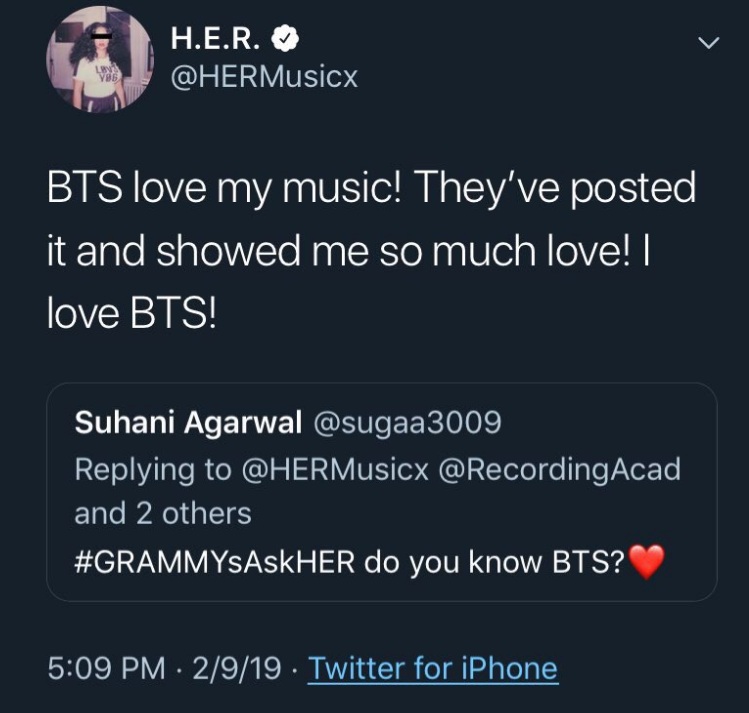749x713 pixels.
Task: Expand the tweet options chevron
Action: tap(708, 42)
